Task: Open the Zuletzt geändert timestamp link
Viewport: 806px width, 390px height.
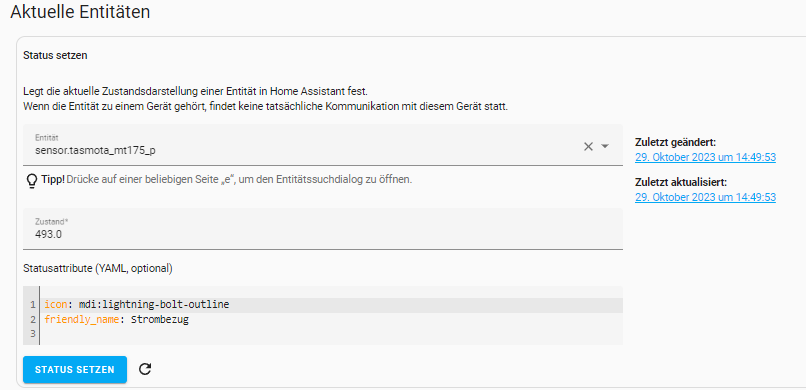Action: (705, 157)
